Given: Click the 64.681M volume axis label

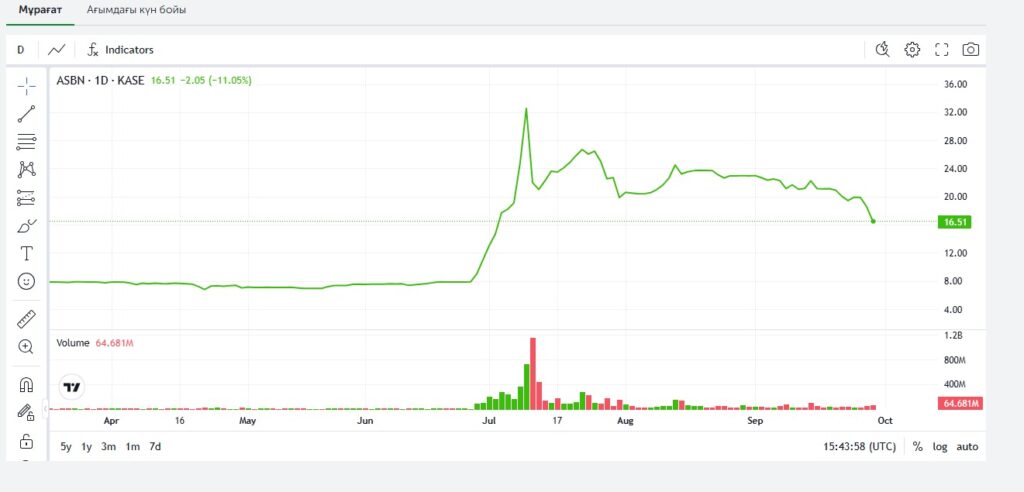Looking at the screenshot, I should pos(959,404).
